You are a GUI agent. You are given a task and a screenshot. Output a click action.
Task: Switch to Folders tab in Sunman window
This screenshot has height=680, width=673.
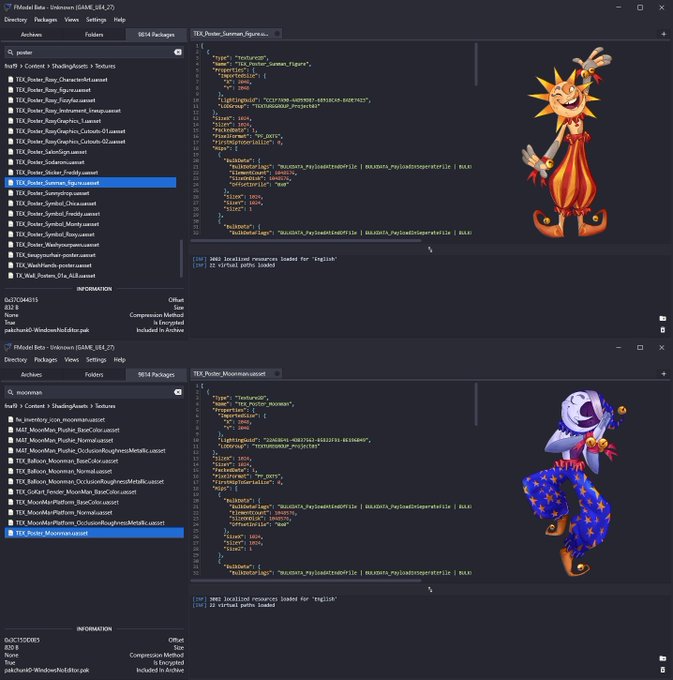pyautogui.click(x=94, y=34)
